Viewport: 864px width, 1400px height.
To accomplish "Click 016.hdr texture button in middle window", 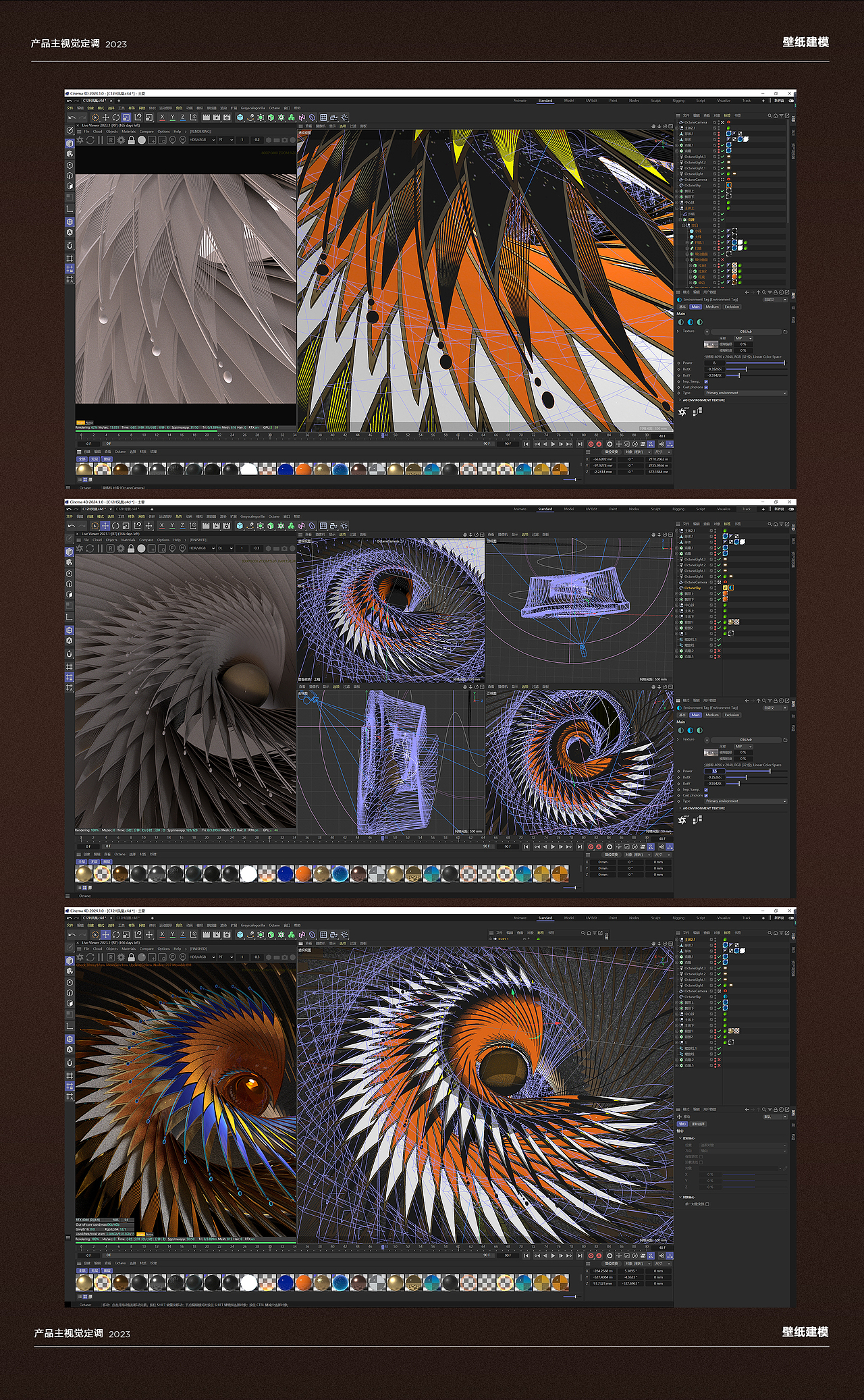I will 746,740.
